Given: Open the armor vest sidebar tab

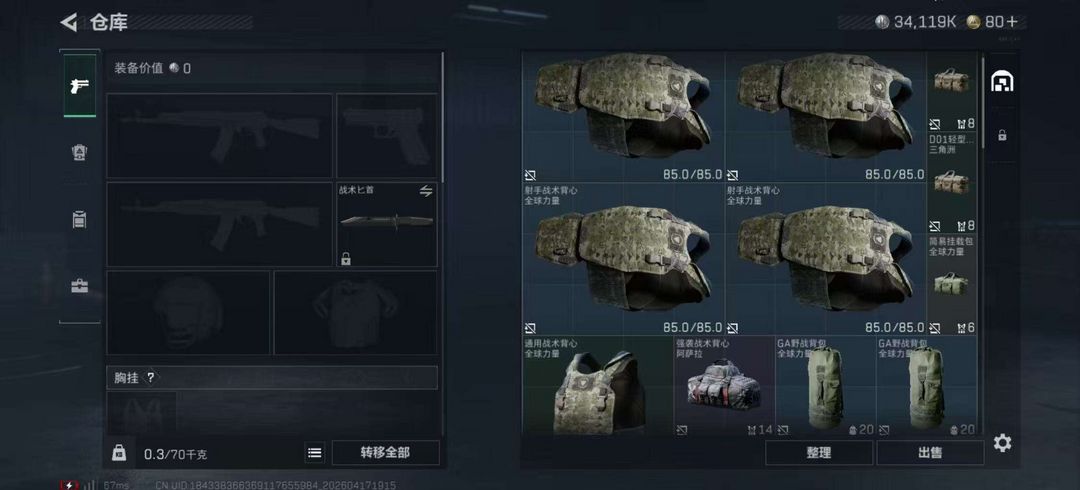Looking at the screenshot, I should 80,152.
